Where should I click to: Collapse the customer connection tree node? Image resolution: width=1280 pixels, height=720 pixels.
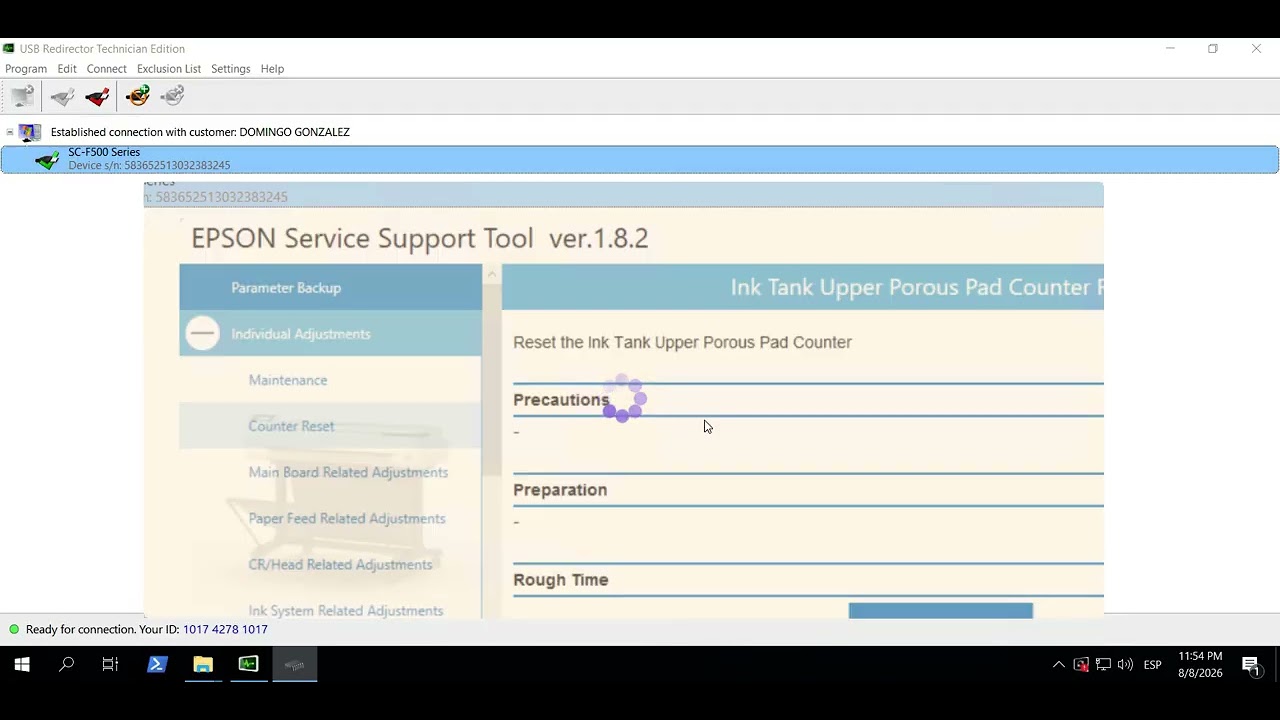(x=10, y=132)
